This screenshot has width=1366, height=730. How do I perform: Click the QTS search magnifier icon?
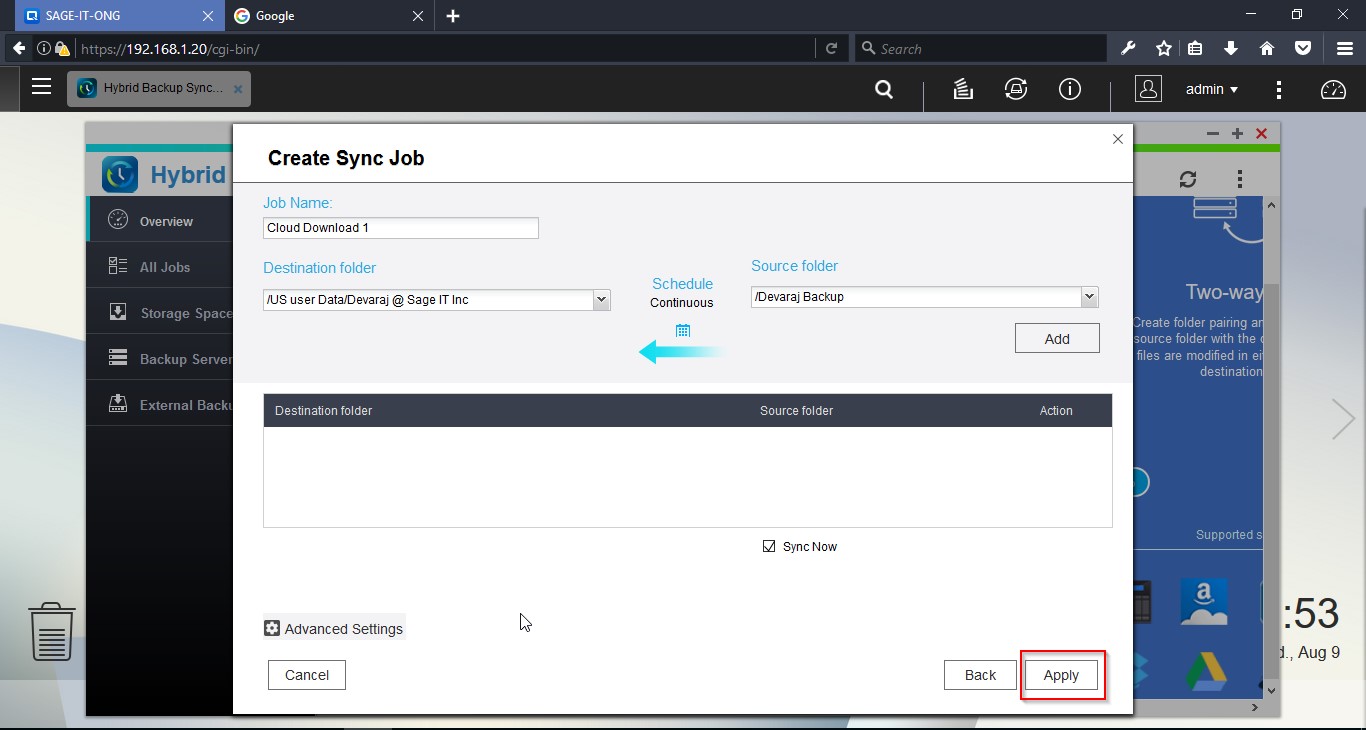coord(884,89)
